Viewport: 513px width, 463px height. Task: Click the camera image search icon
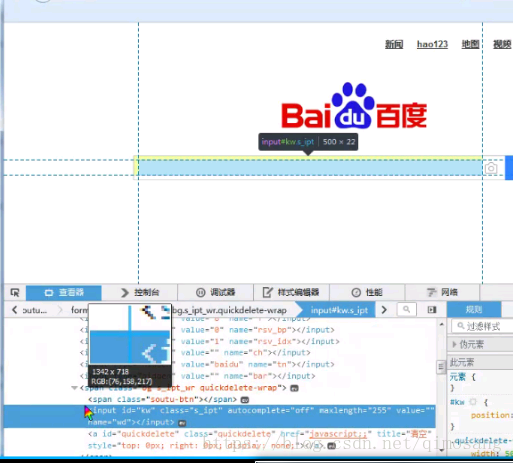coord(491,168)
